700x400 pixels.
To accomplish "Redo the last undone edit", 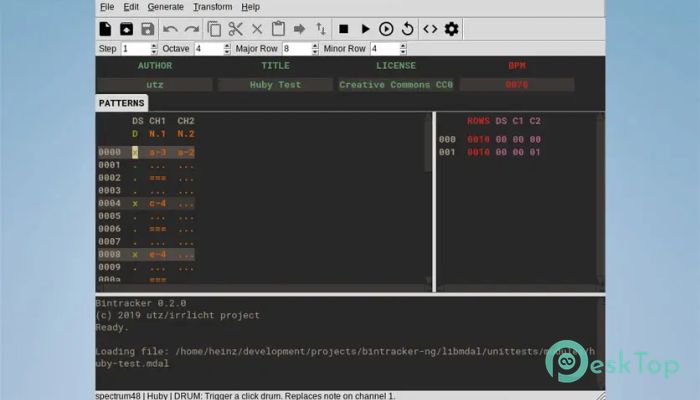I will [x=192, y=29].
